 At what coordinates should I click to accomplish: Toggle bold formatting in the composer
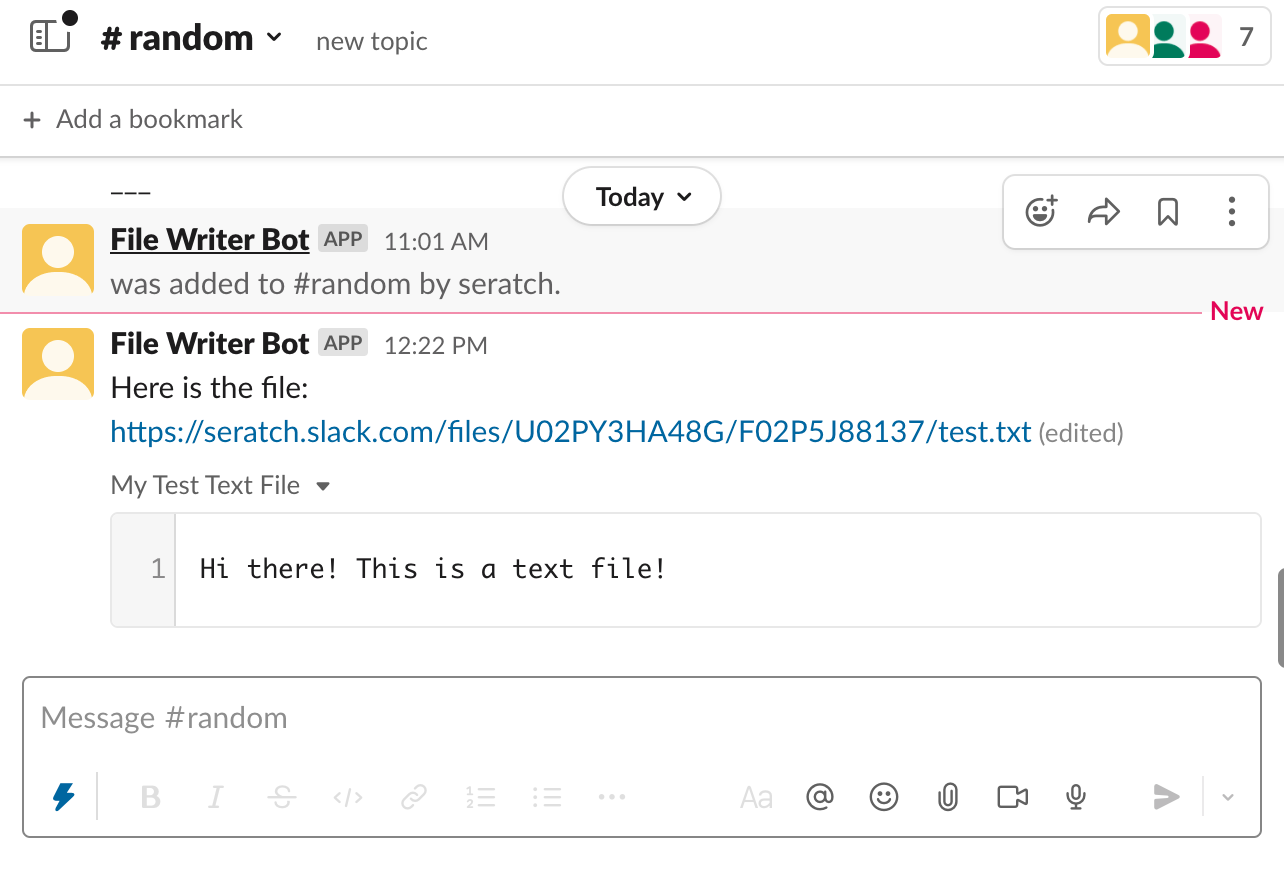point(150,797)
